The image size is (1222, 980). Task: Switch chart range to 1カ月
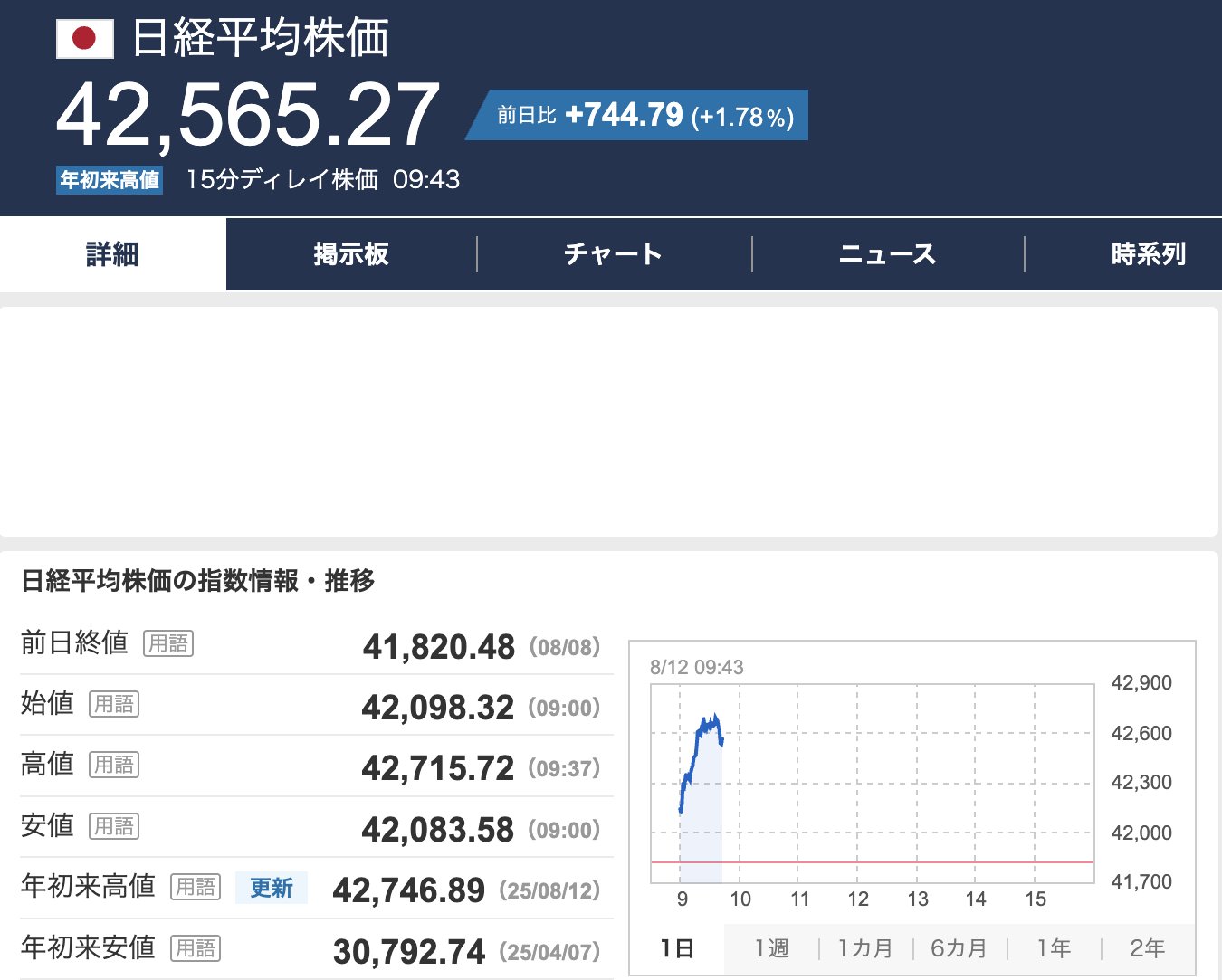click(865, 948)
